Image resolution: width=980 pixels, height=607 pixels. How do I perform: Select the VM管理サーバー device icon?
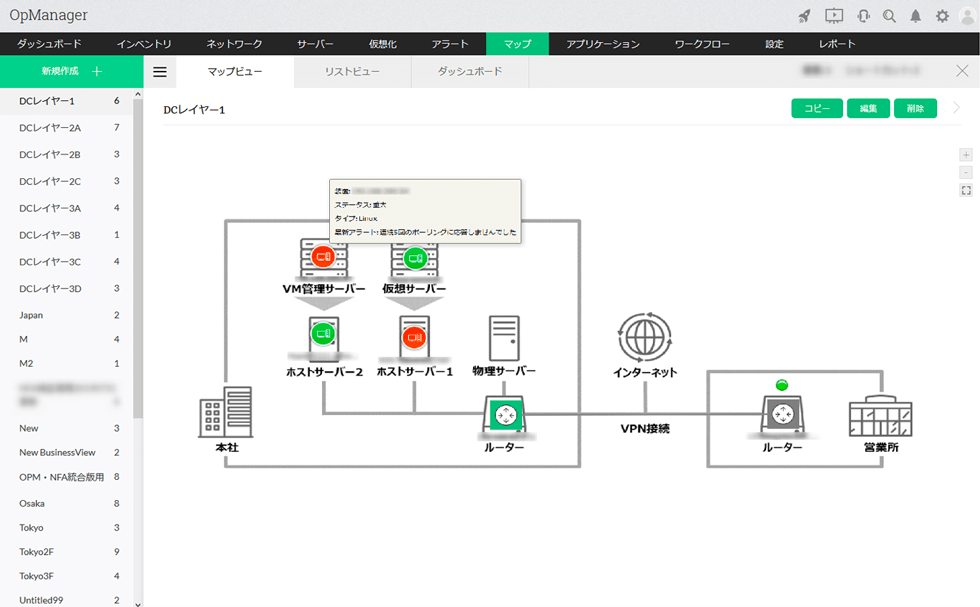click(323, 257)
